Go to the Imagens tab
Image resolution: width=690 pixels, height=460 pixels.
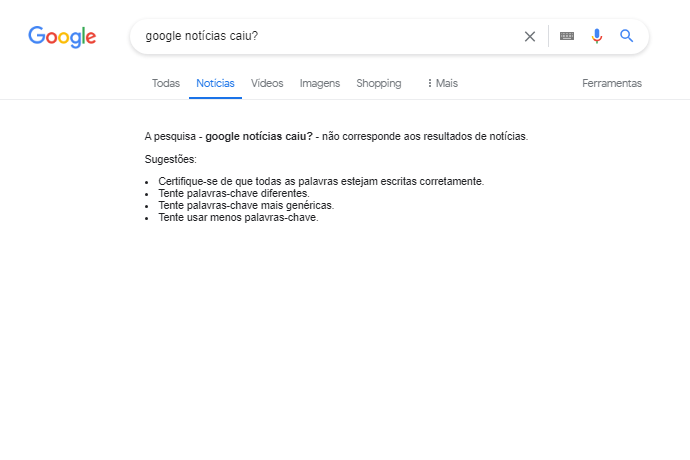[x=320, y=84]
